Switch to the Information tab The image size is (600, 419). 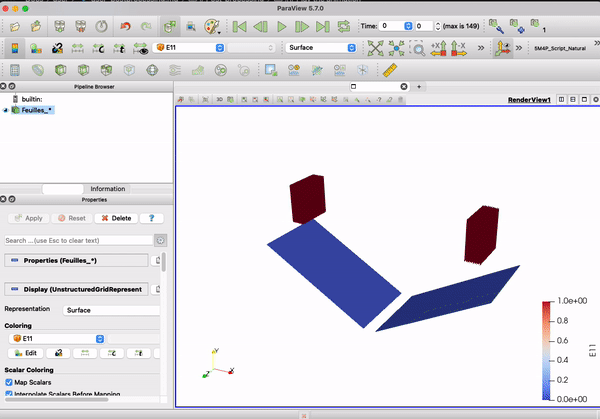pyautogui.click(x=108, y=188)
